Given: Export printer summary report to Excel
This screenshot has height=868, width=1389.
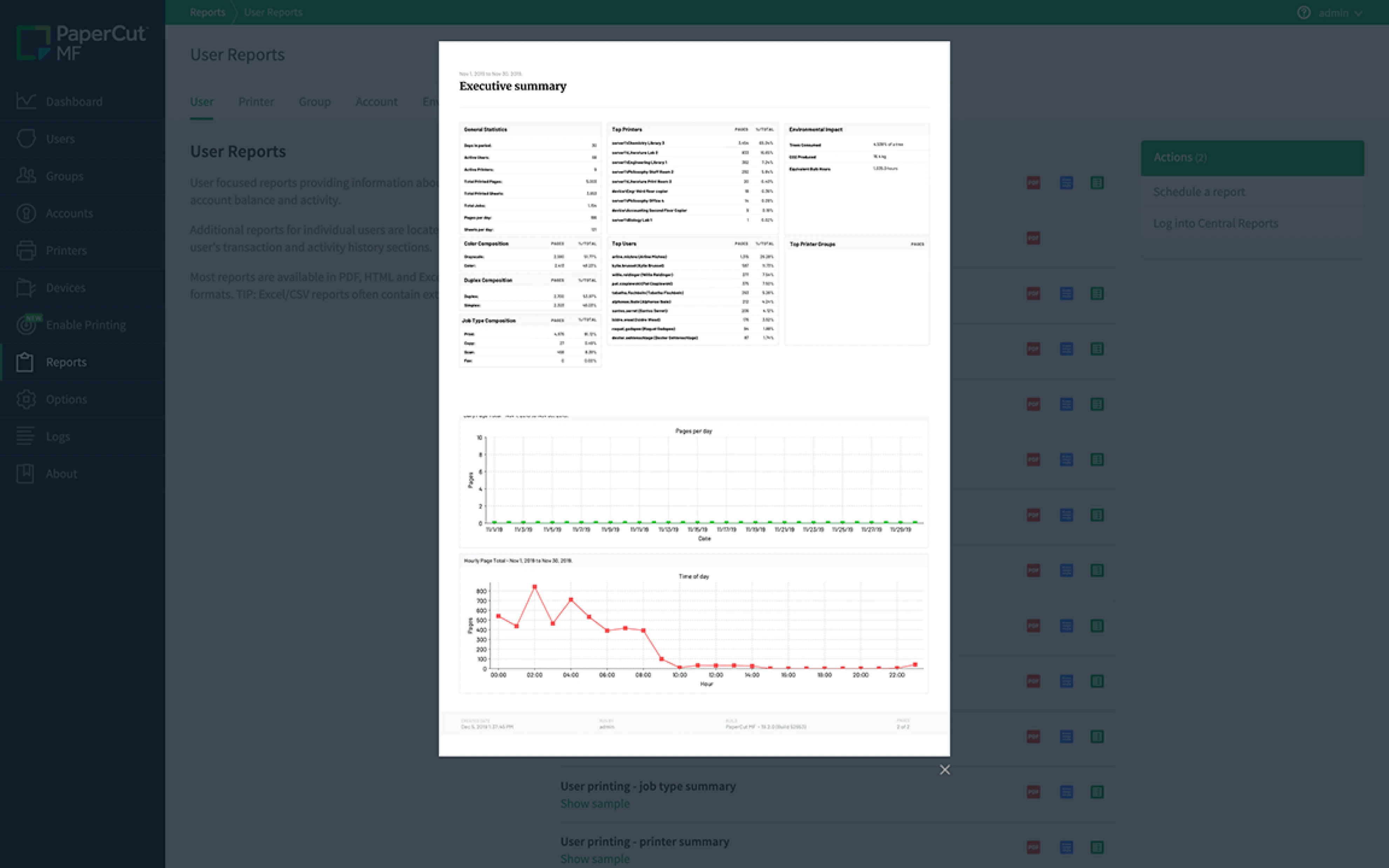Looking at the screenshot, I should point(1097,847).
